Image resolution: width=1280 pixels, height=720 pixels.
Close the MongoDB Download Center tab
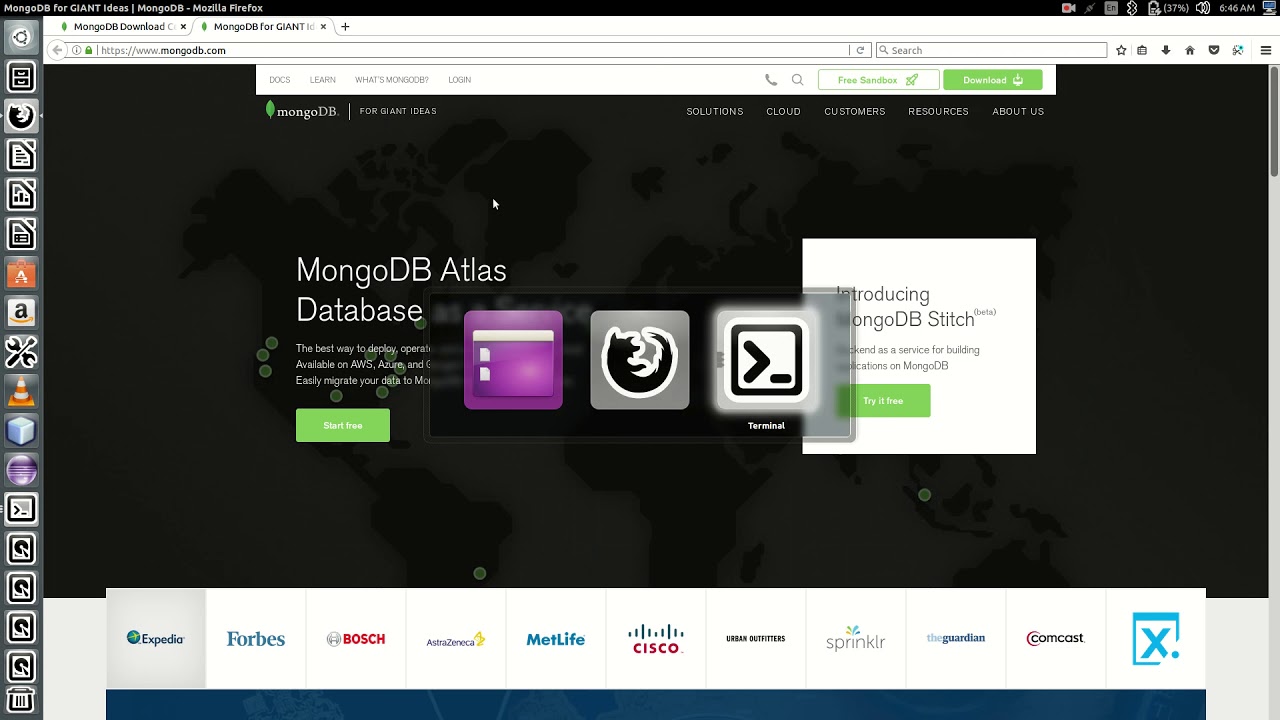coord(183,27)
